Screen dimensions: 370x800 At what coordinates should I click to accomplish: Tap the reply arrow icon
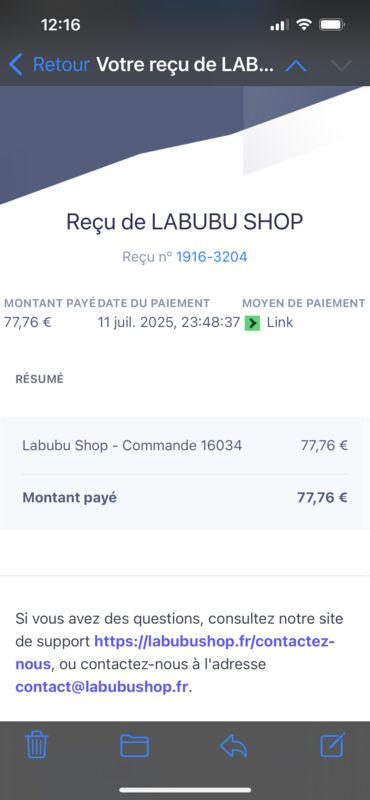click(x=234, y=746)
